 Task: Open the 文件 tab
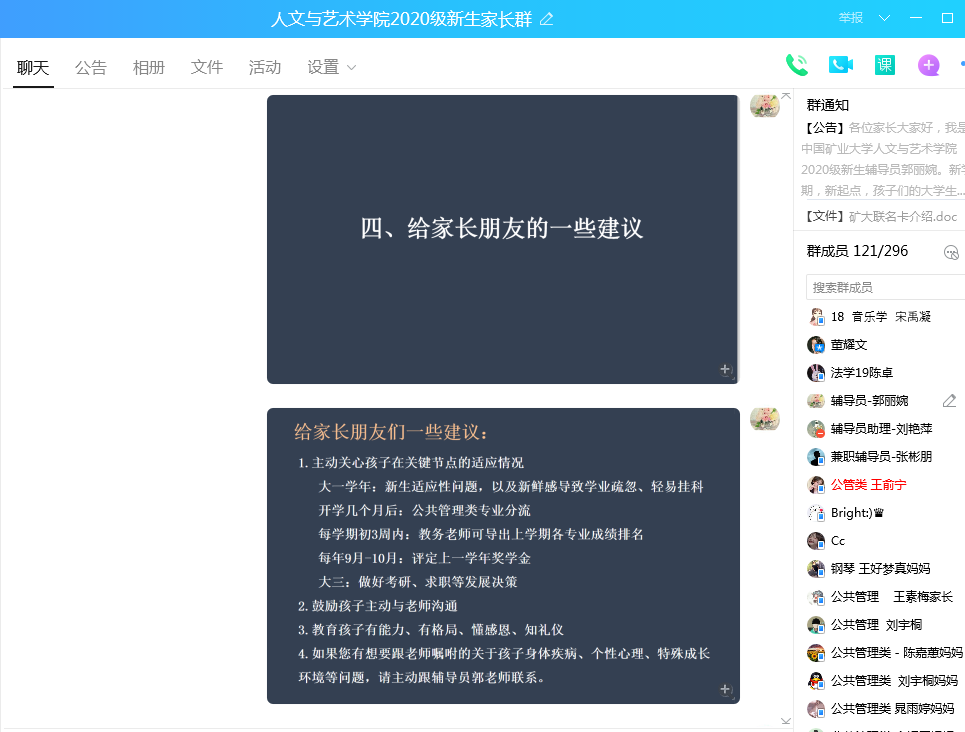point(207,68)
